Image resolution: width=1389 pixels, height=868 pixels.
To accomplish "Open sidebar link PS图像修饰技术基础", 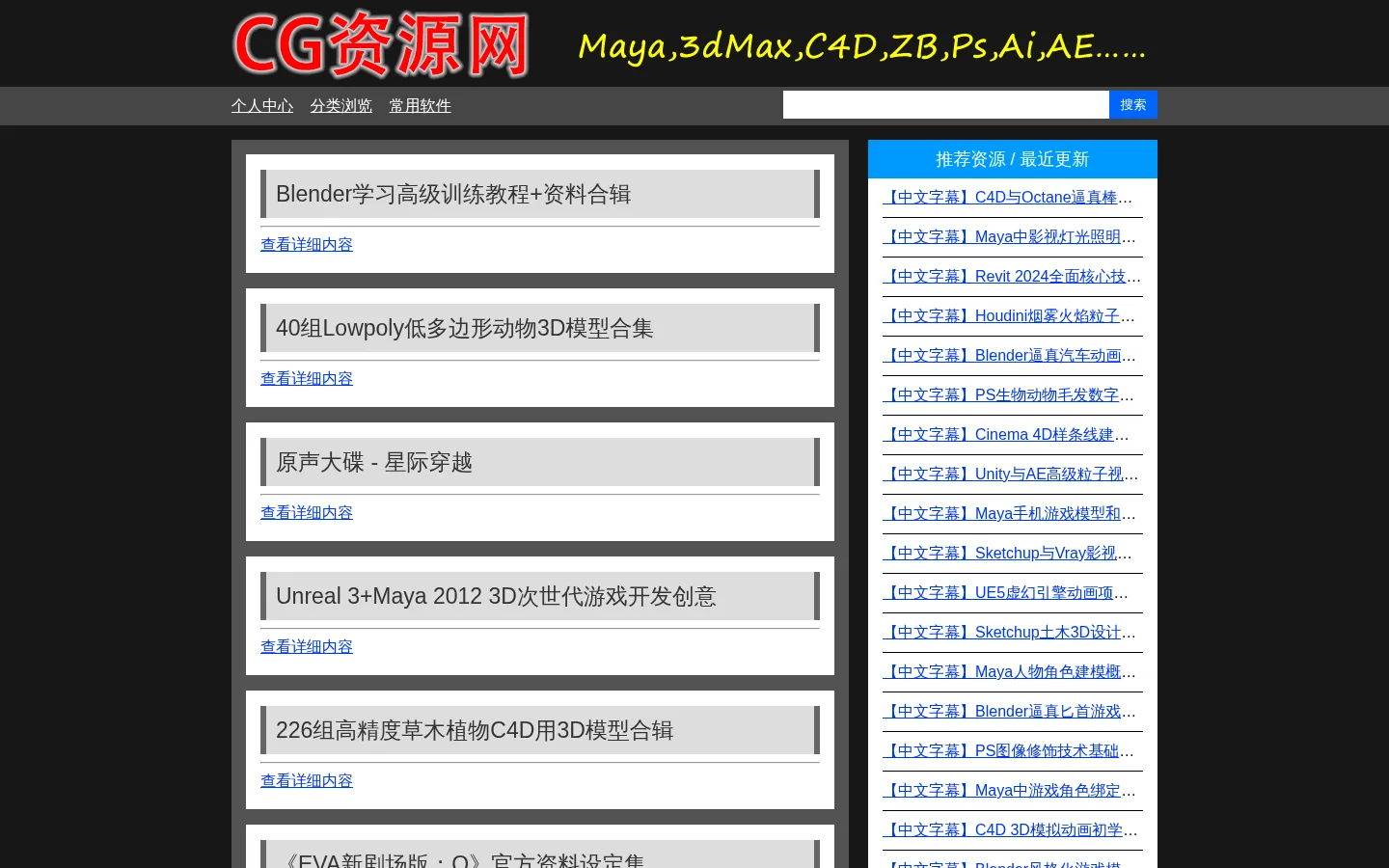I will pos(1009,751).
